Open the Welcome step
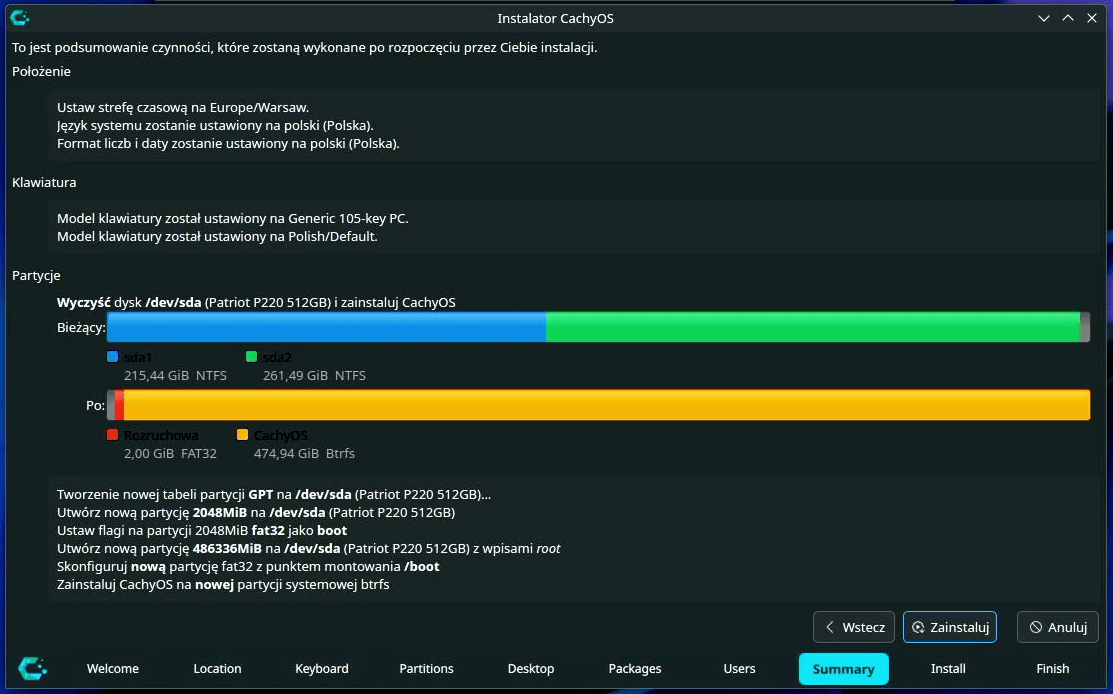Image resolution: width=1113 pixels, height=694 pixels. [113, 668]
